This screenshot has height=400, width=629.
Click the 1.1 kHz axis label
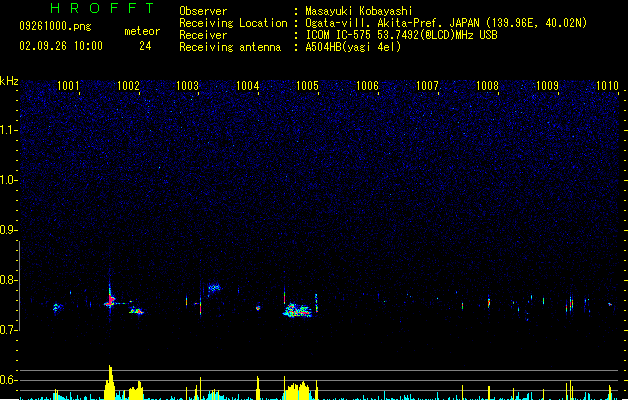point(8,130)
